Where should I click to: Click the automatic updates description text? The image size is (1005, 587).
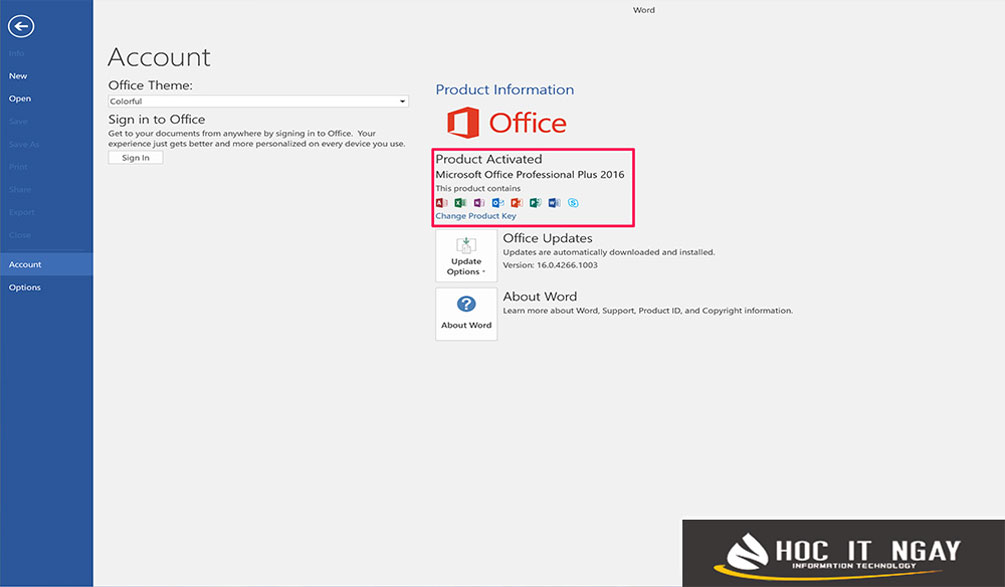pyautogui.click(x=609, y=252)
